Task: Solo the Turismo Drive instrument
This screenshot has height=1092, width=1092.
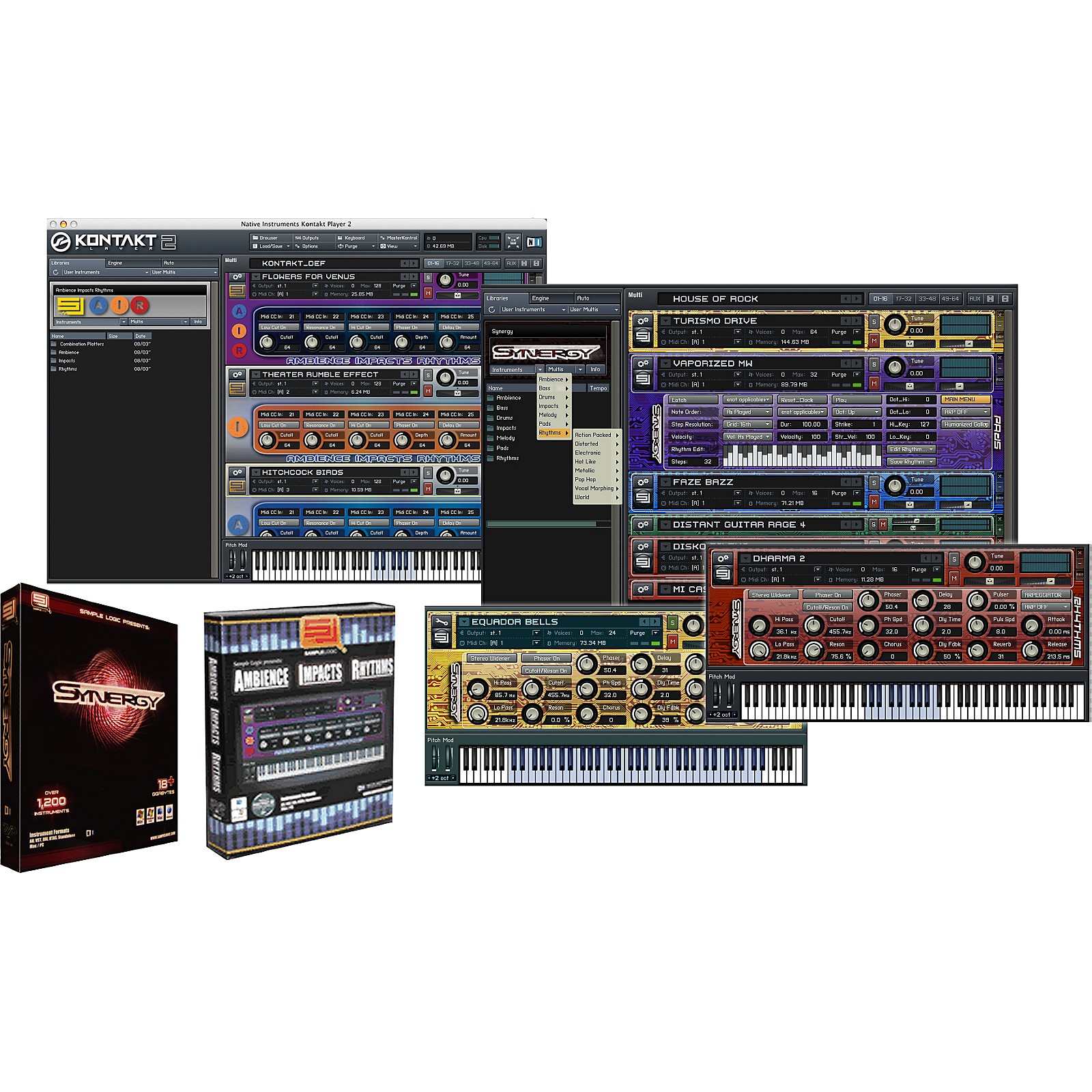Action: 873,321
